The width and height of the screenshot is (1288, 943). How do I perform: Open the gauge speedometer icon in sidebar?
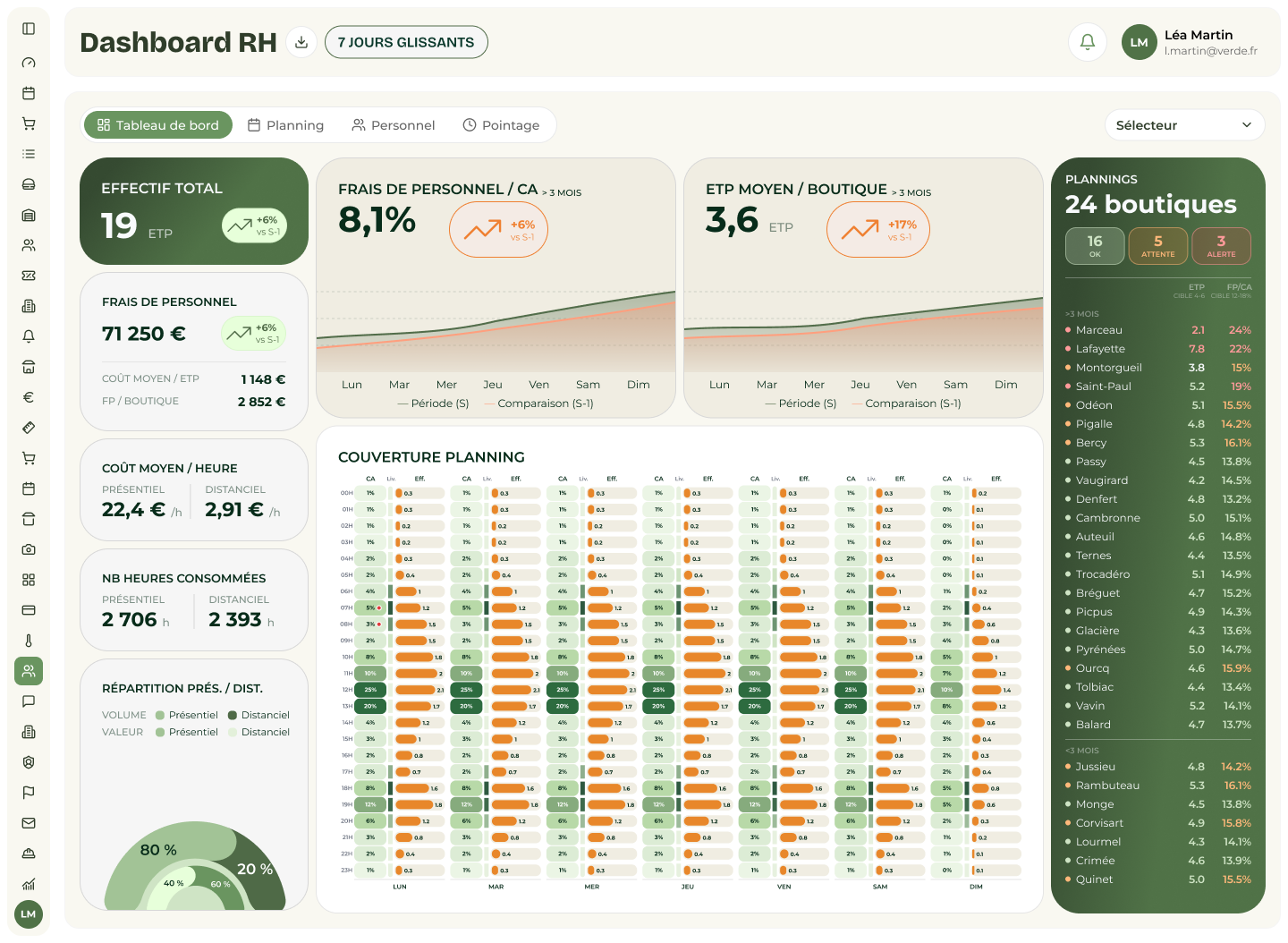click(29, 63)
